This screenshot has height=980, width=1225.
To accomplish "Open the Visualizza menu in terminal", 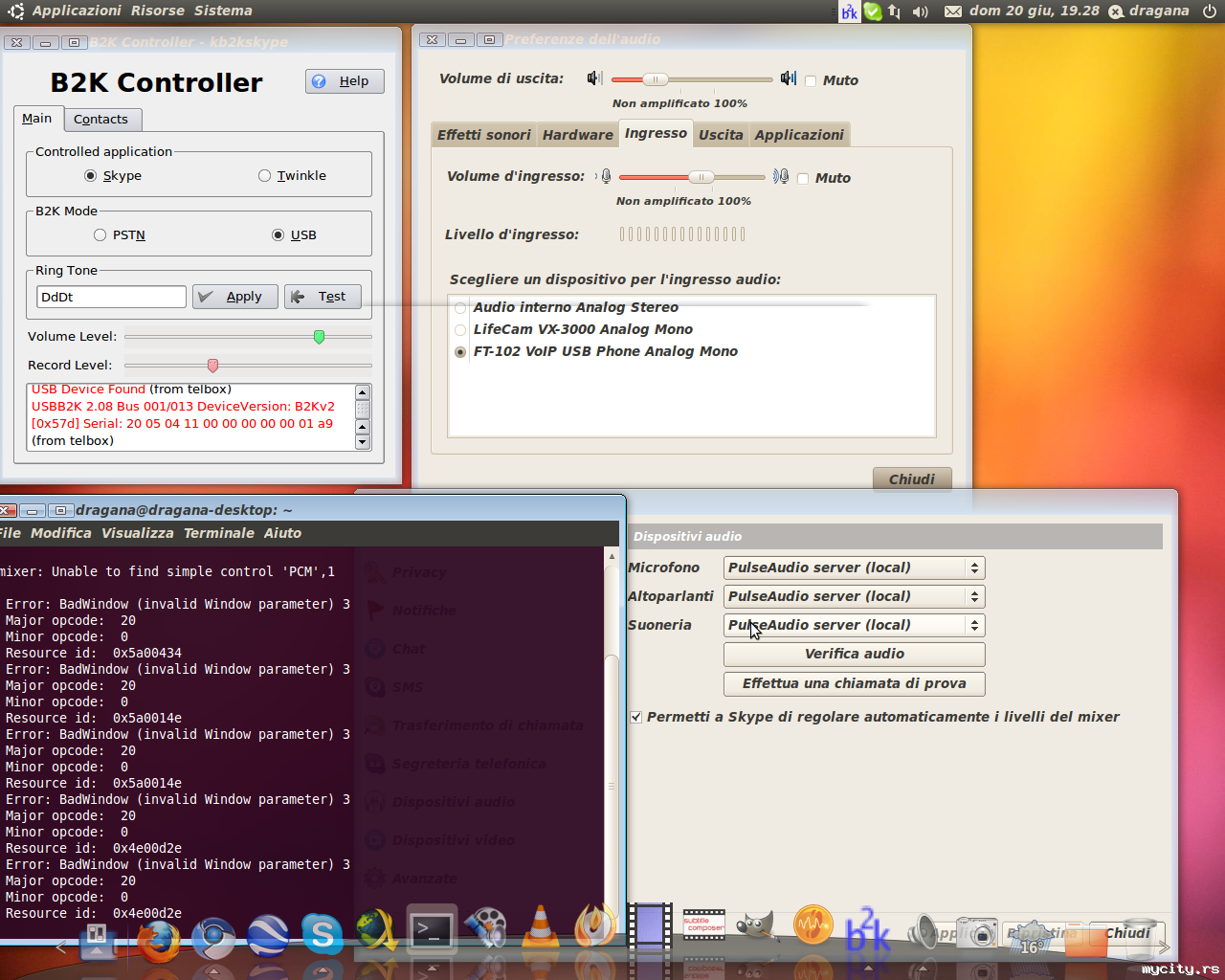I will [138, 534].
